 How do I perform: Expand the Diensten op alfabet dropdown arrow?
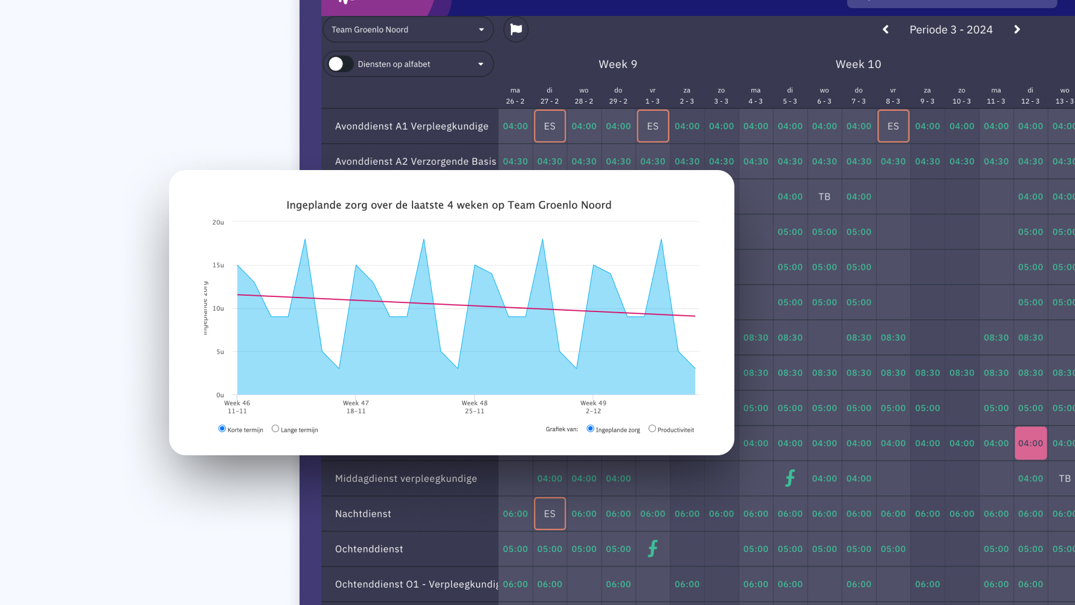point(480,64)
